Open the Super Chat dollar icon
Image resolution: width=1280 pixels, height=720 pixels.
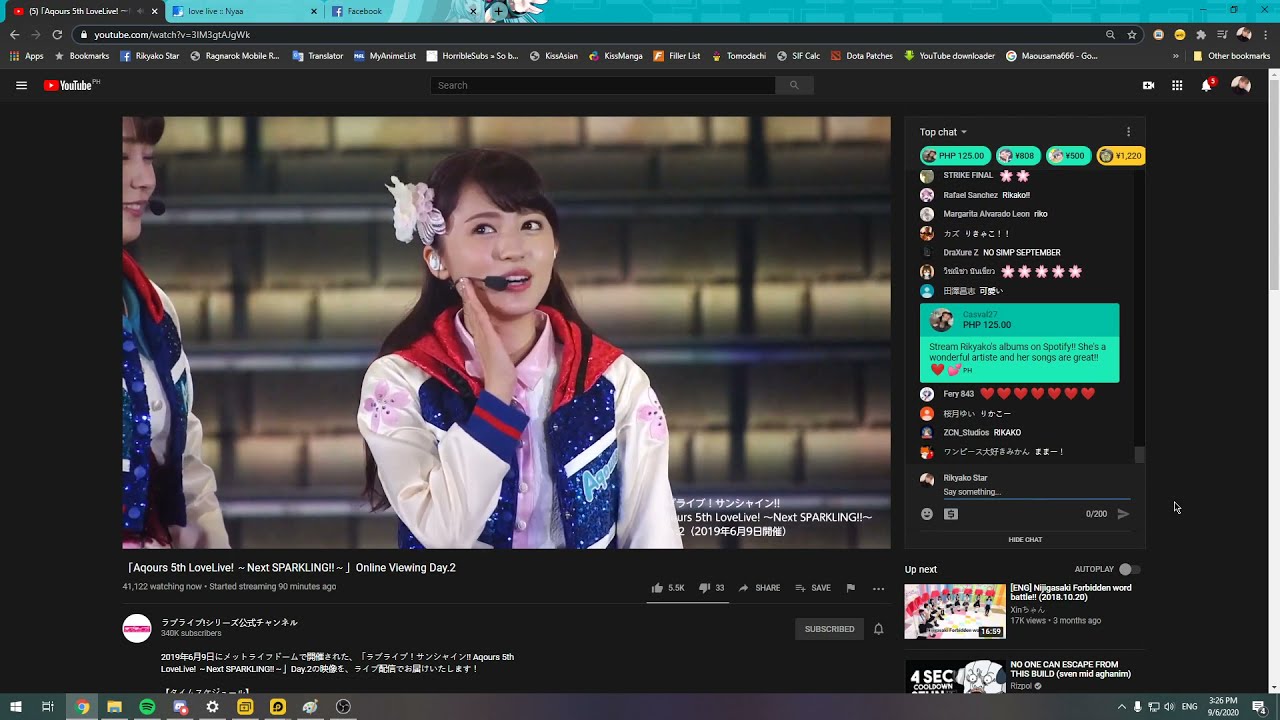tap(951, 514)
